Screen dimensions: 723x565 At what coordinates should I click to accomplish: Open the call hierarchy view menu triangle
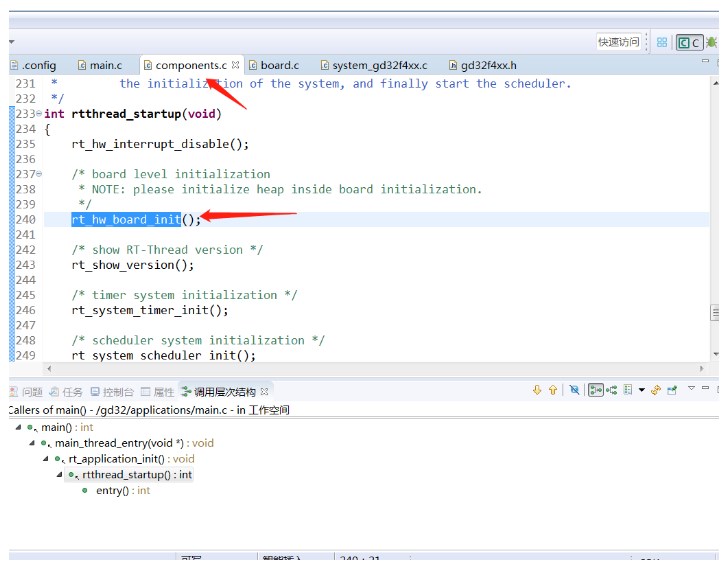[690, 390]
